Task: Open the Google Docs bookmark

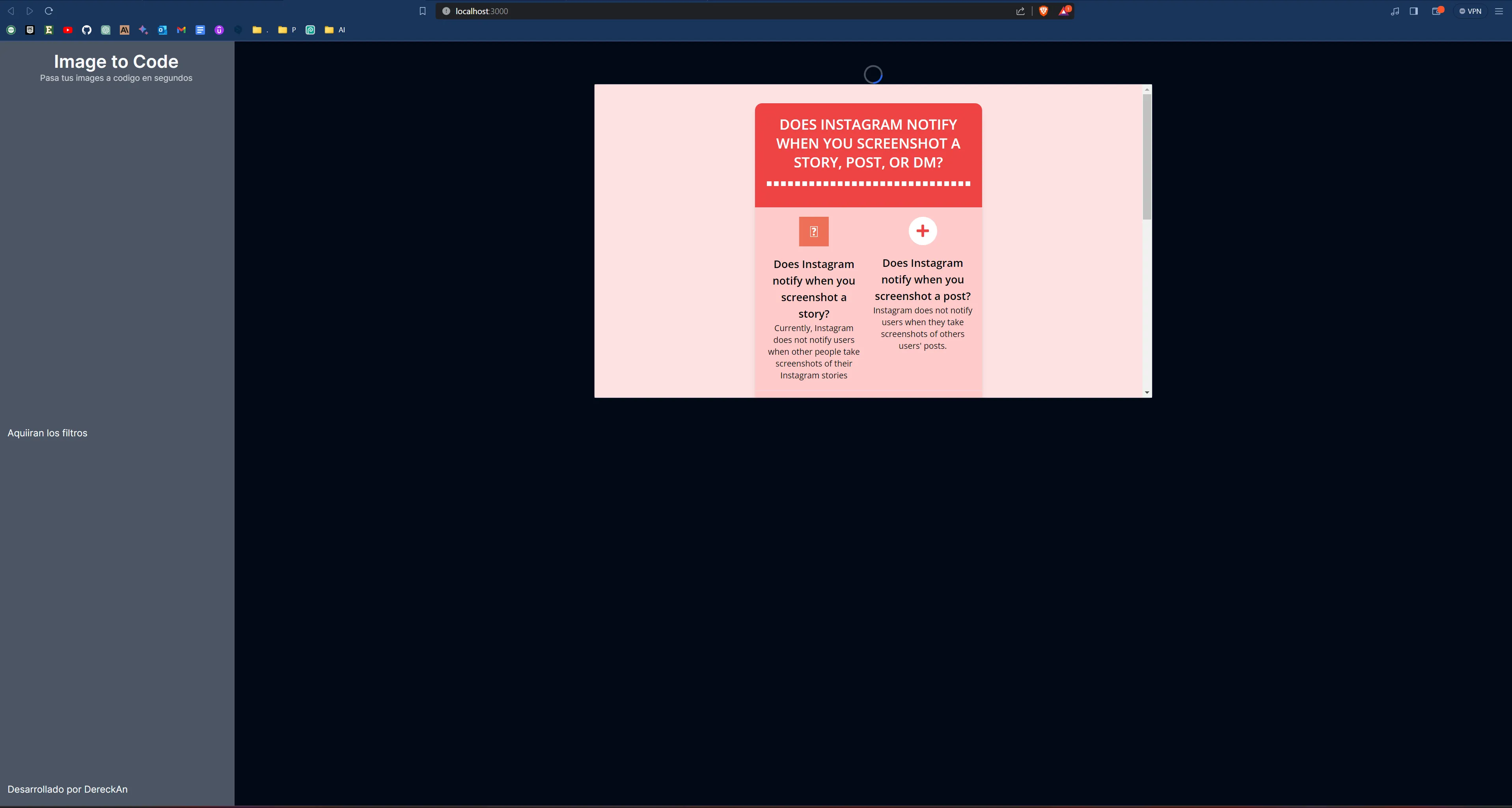Action: tap(200, 30)
